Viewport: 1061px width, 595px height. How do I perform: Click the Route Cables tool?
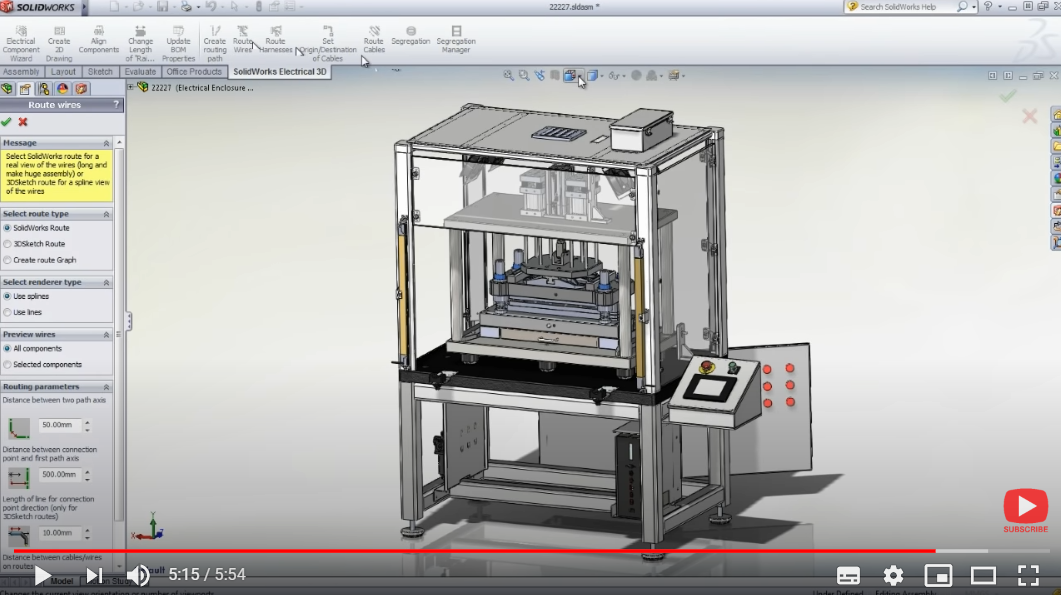coord(374,40)
